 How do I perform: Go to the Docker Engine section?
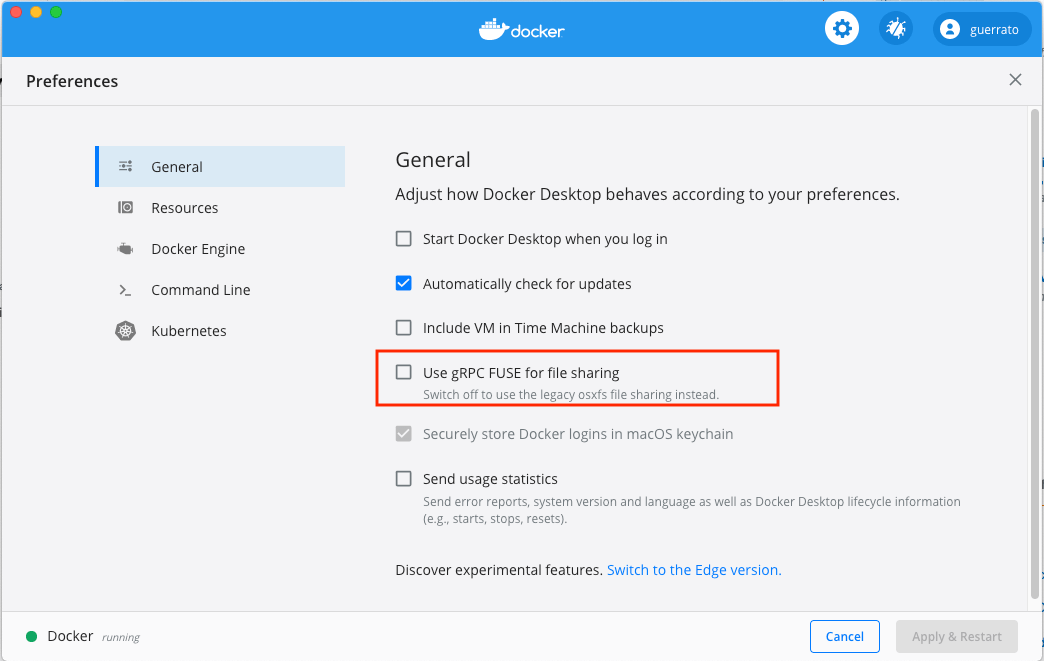(220, 249)
